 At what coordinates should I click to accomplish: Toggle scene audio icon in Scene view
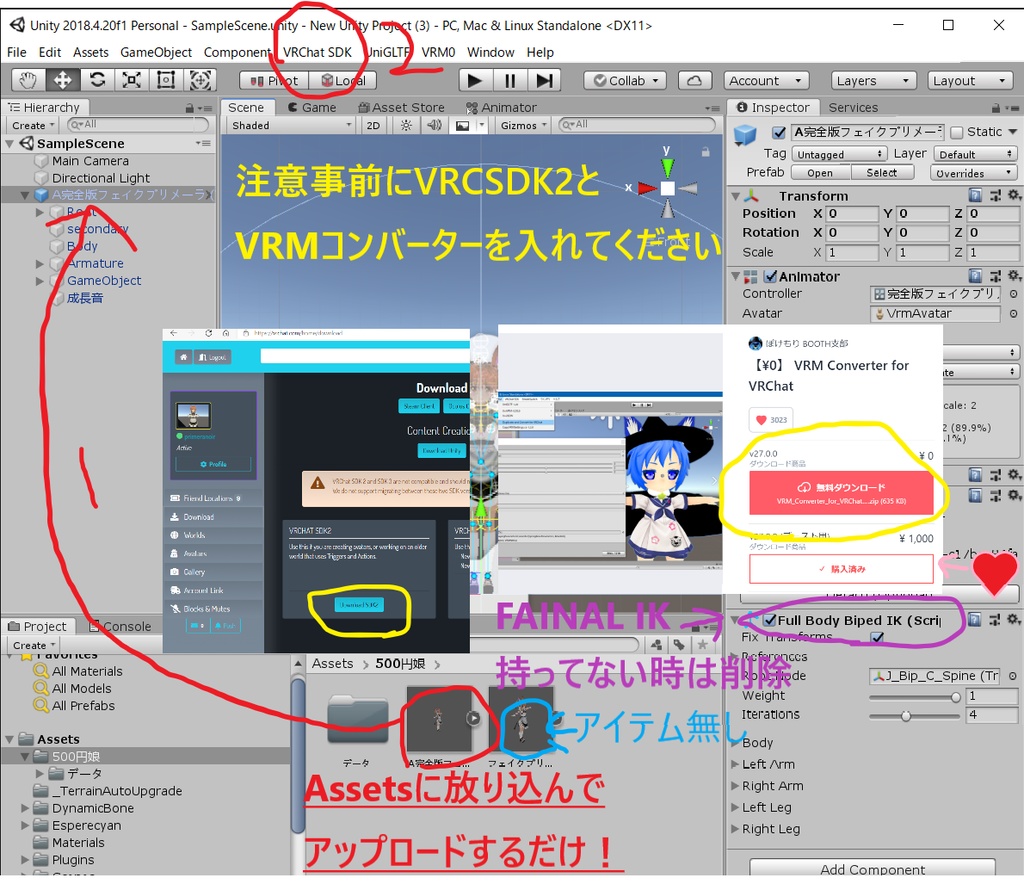pyautogui.click(x=433, y=126)
